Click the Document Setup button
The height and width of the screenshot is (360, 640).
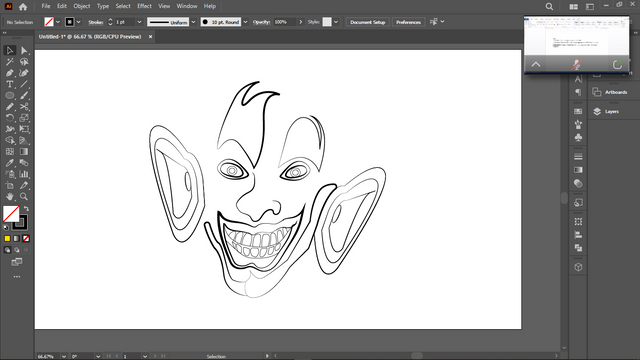368,22
